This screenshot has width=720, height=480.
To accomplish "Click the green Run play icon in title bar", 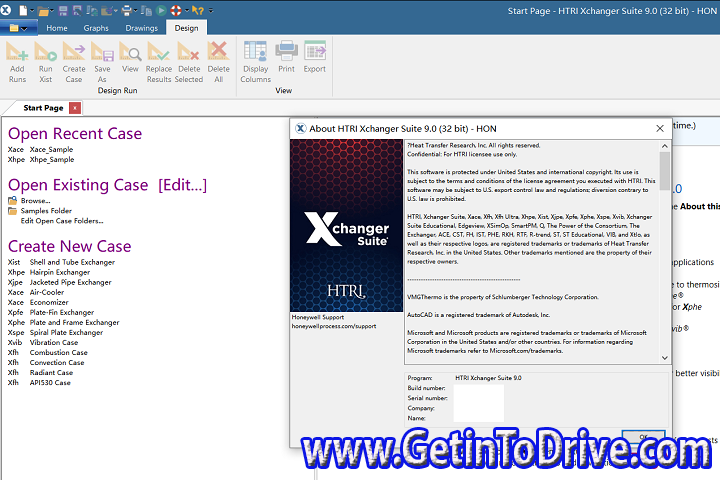I will [161, 10].
